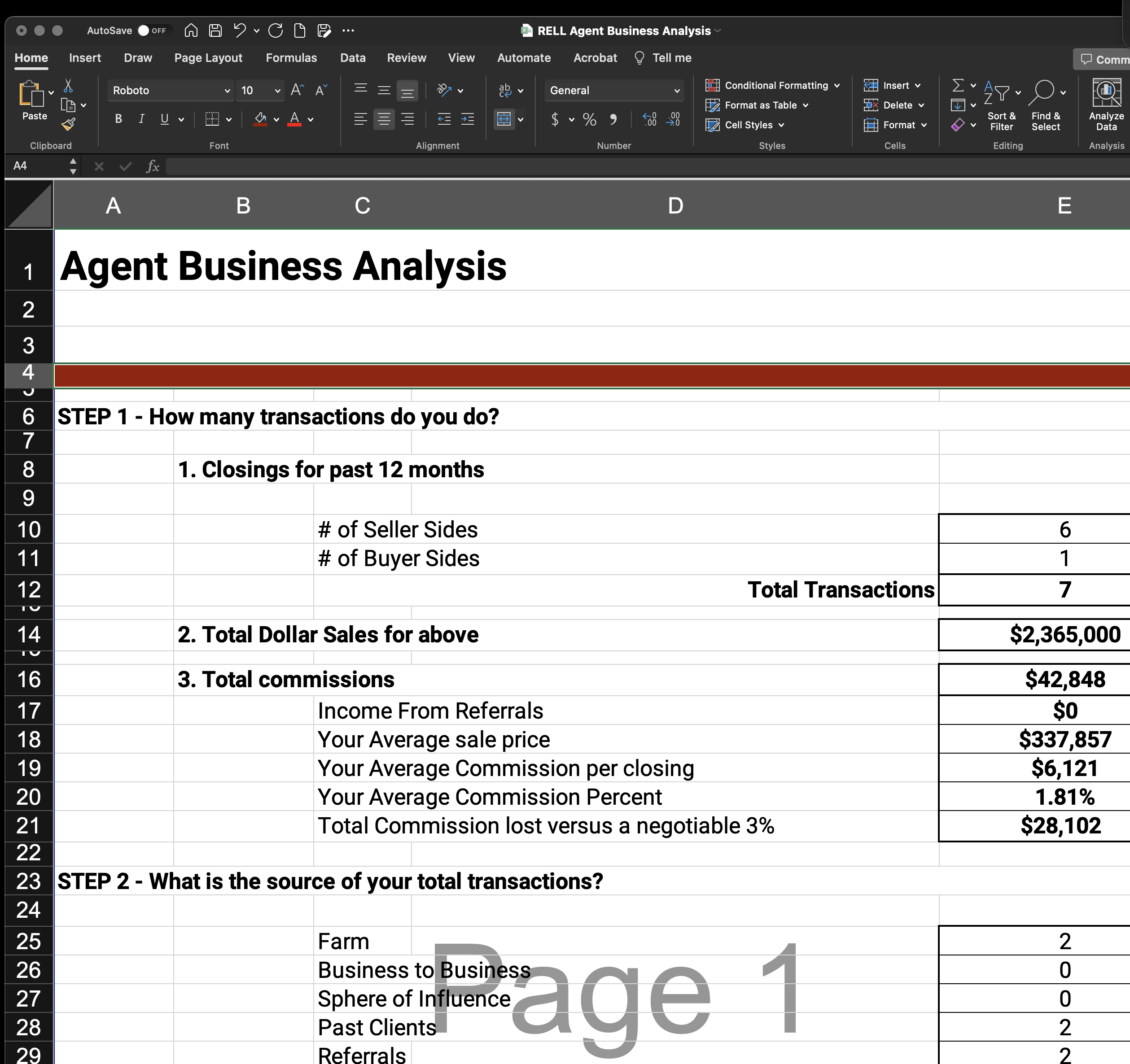Click the Save icon in title bar
This screenshot has width=1130, height=1064.
pyautogui.click(x=215, y=30)
